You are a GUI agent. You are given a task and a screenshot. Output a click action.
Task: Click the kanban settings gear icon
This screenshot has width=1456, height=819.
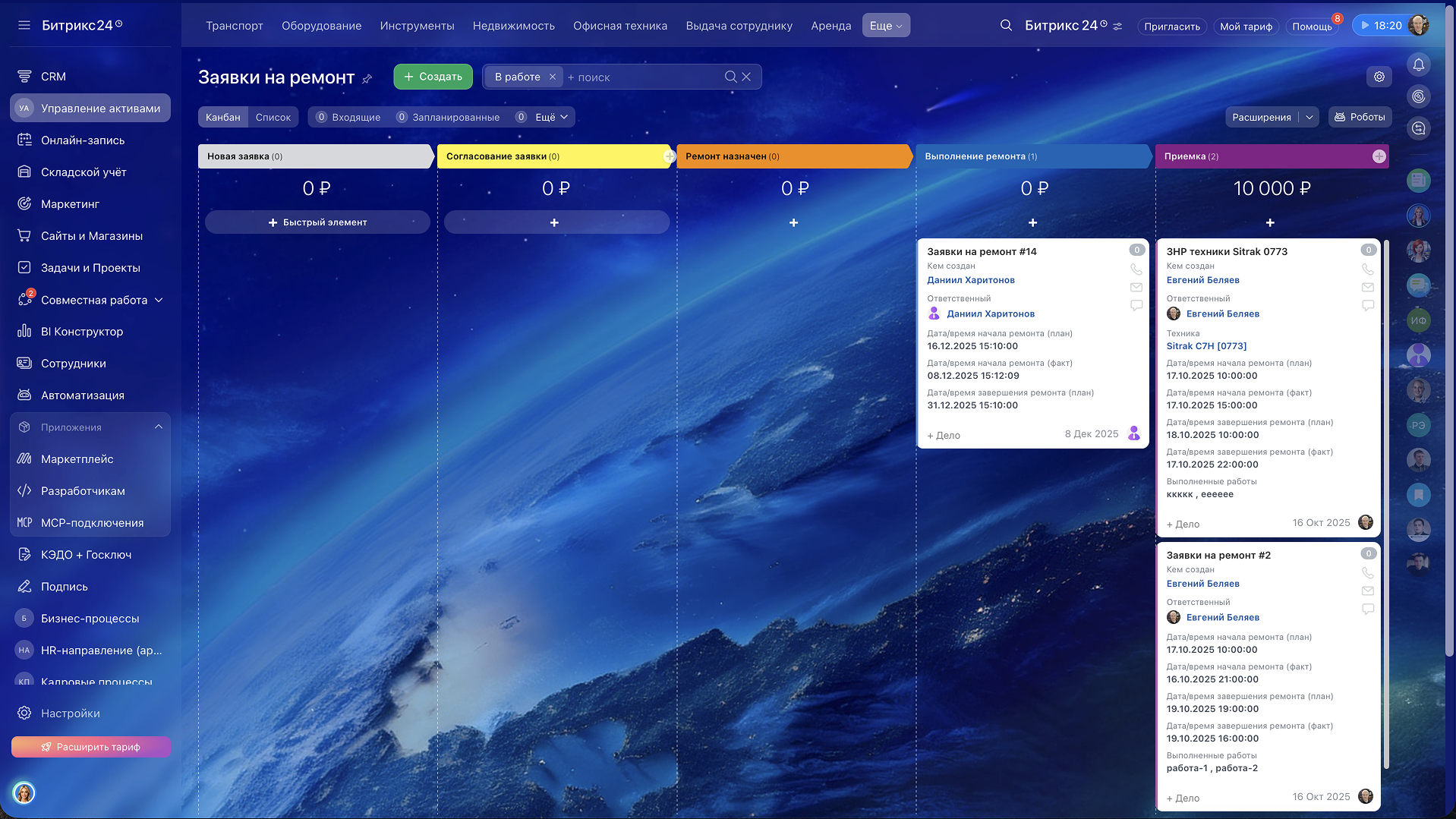coord(1379,77)
